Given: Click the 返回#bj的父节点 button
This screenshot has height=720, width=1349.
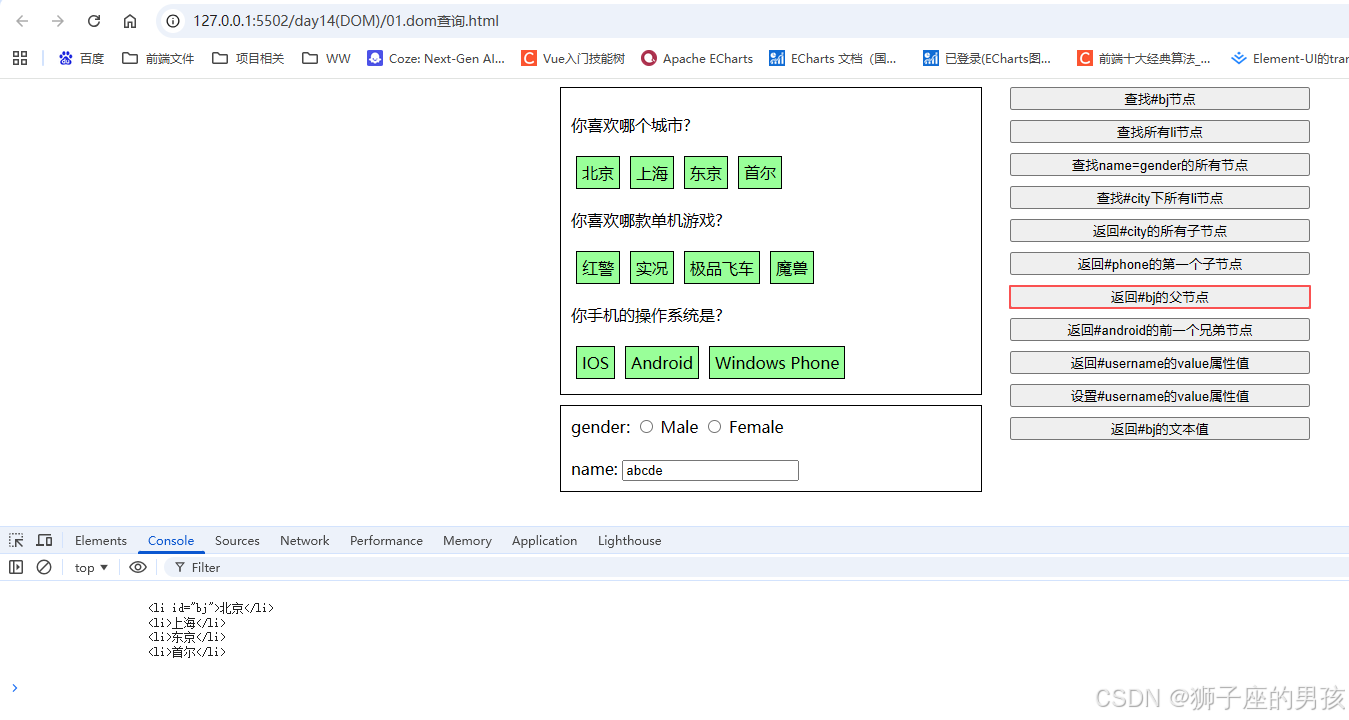Looking at the screenshot, I should tap(1159, 296).
